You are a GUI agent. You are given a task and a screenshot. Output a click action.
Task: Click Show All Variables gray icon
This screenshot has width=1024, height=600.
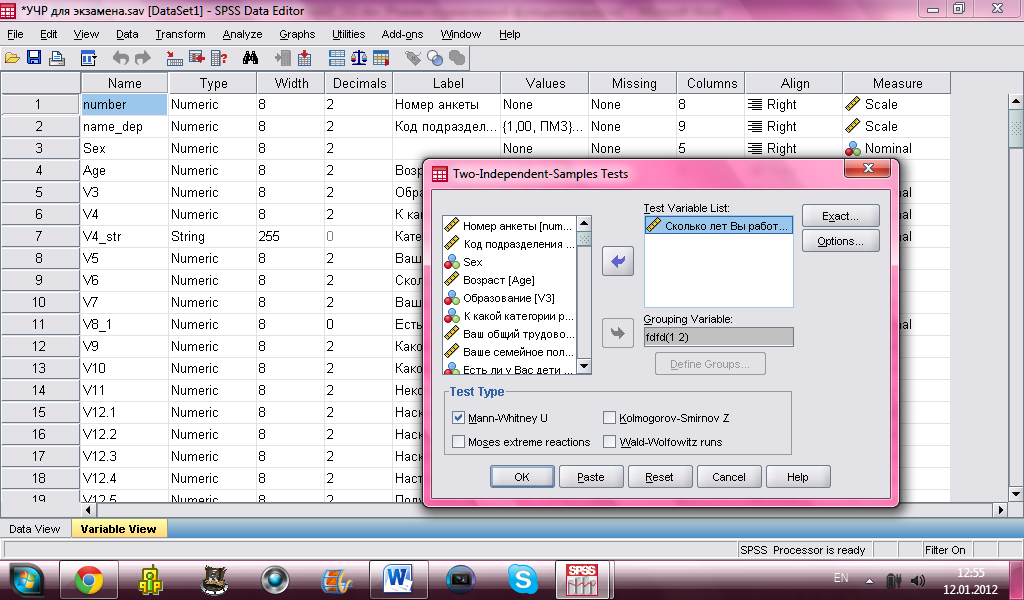[457, 58]
